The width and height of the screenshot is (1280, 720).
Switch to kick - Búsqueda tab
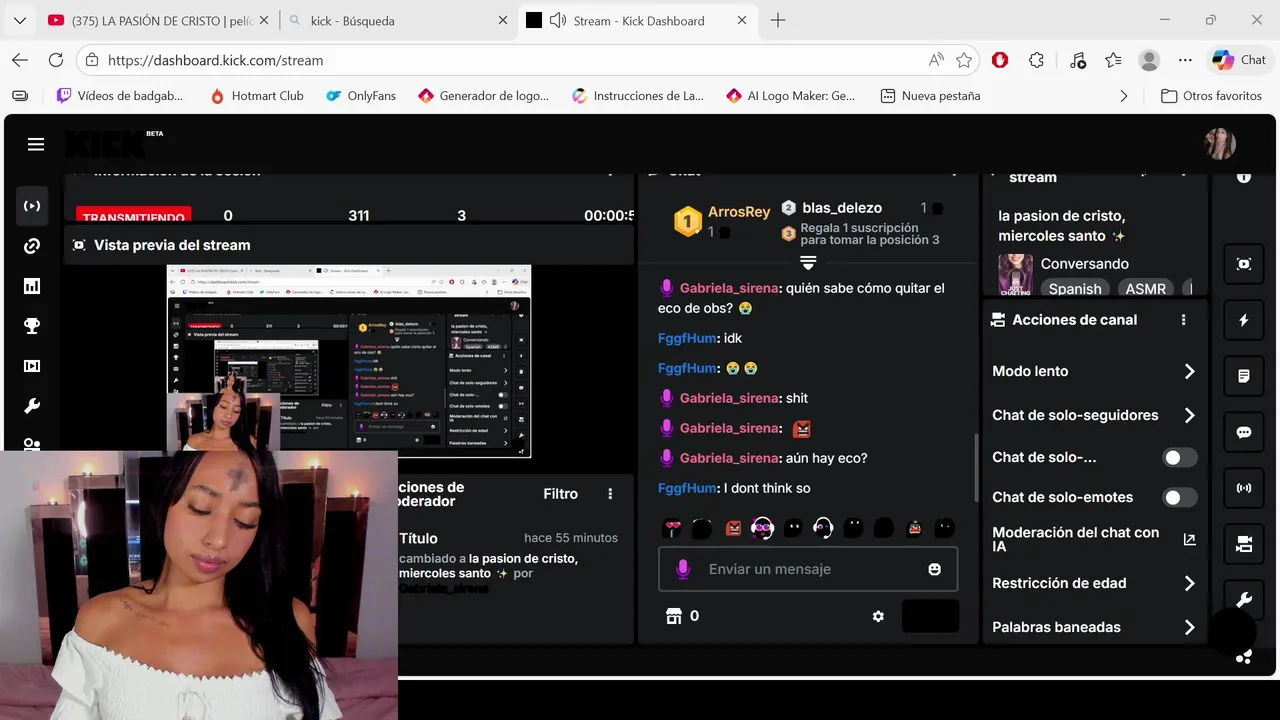click(396, 20)
